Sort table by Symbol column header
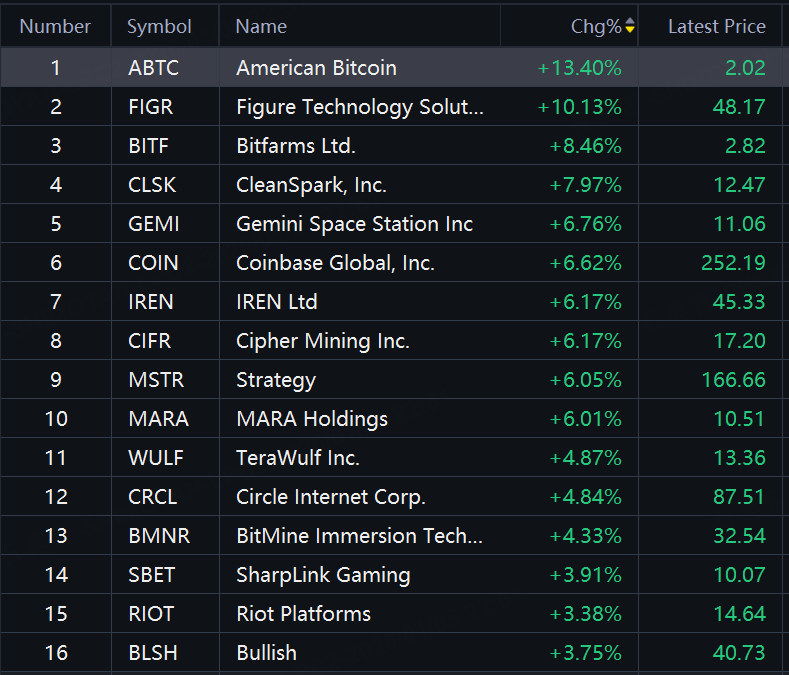The height and width of the screenshot is (675, 789). (x=159, y=27)
